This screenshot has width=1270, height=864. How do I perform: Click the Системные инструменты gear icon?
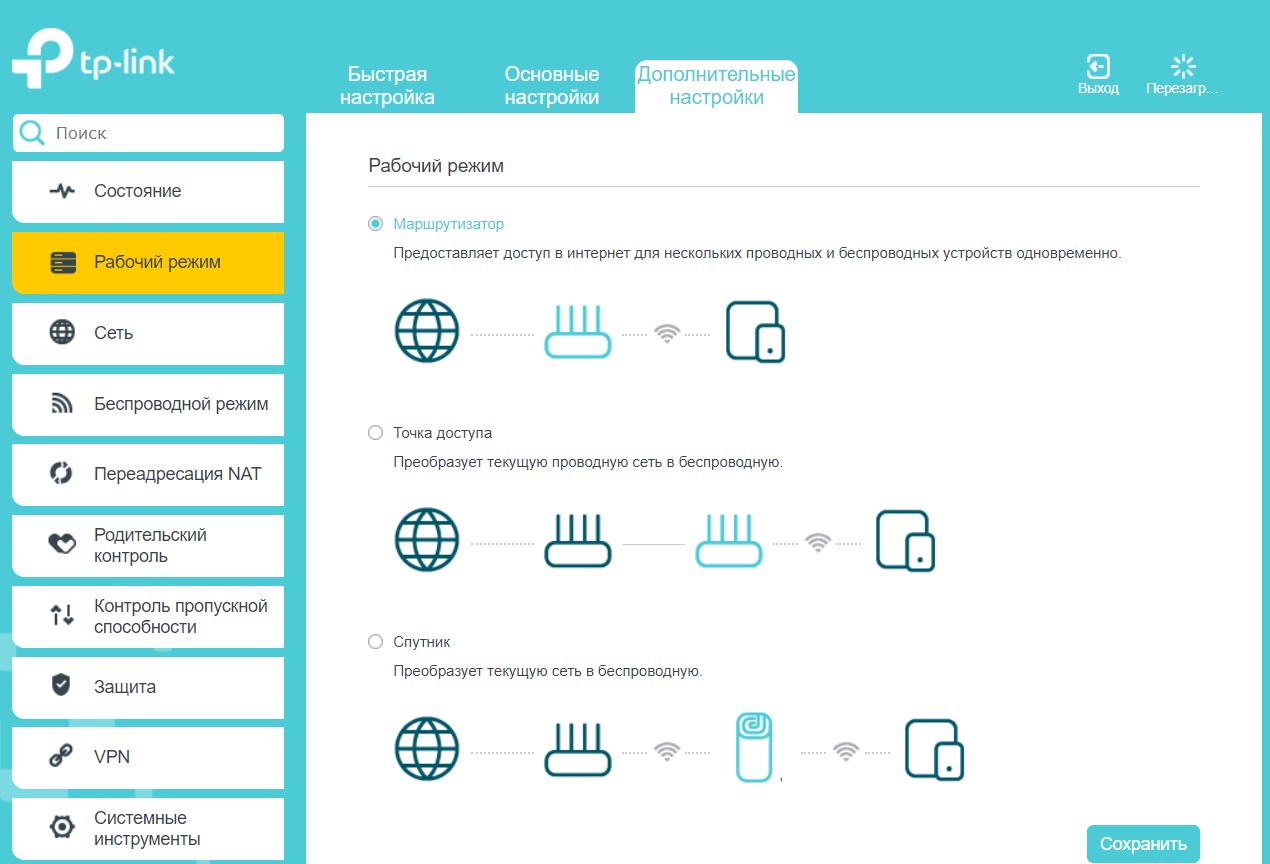point(62,828)
